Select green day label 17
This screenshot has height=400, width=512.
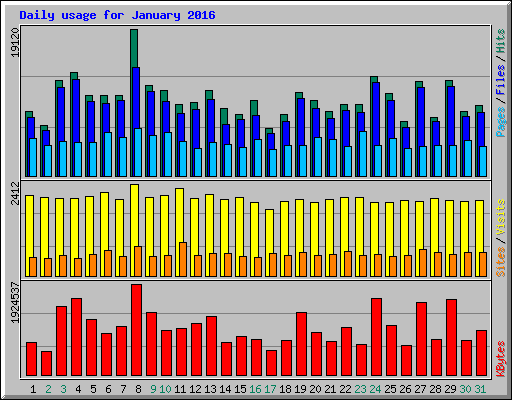pyautogui.click(x=270, y=389)
